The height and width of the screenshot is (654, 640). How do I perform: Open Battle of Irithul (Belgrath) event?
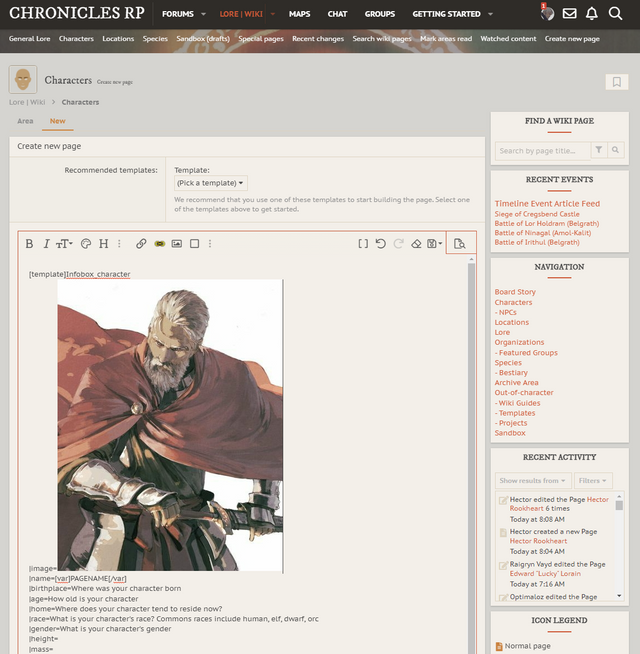pyautogui.click(x=537, y=242)
